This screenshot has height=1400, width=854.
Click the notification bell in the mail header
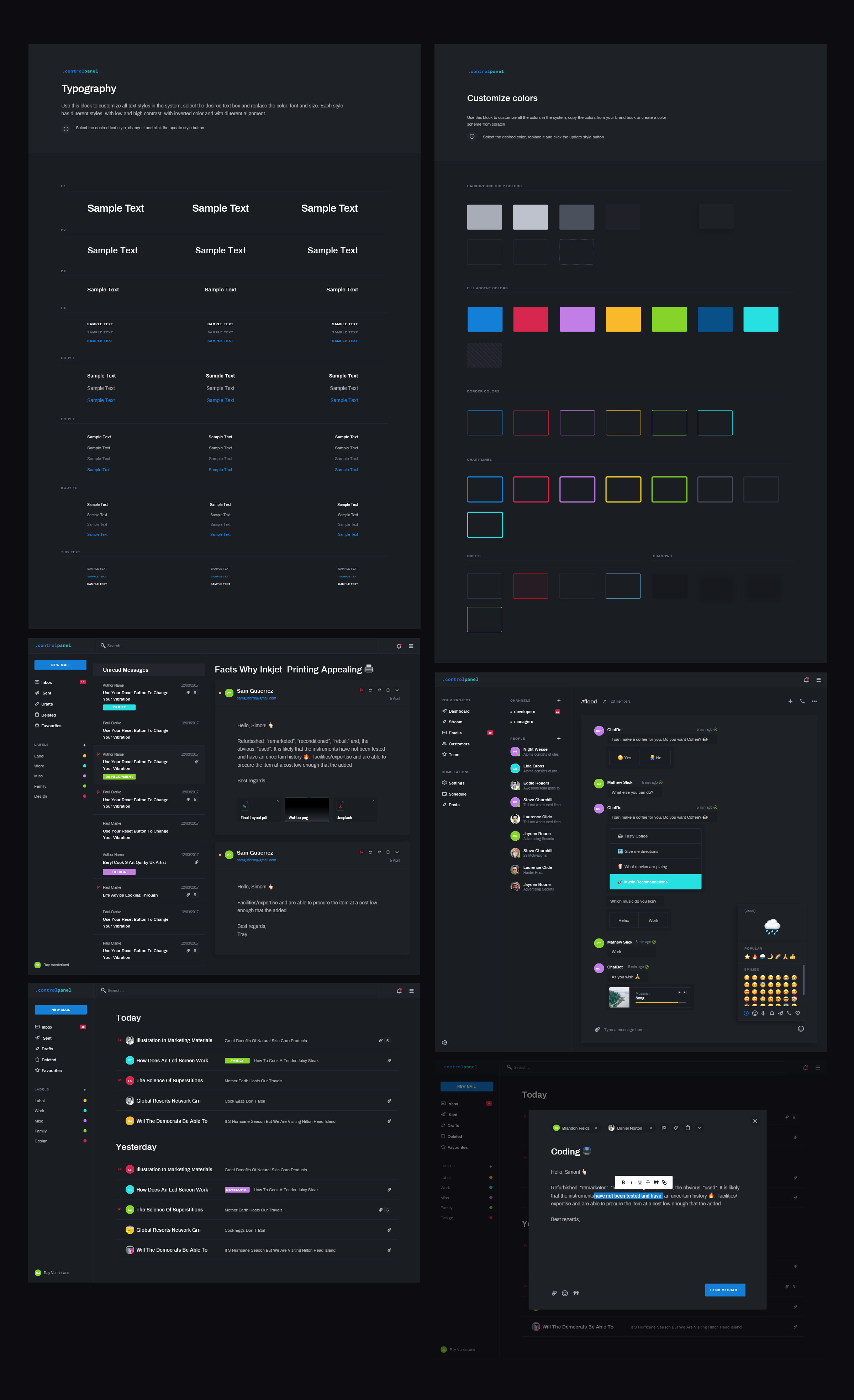[399, 646]
